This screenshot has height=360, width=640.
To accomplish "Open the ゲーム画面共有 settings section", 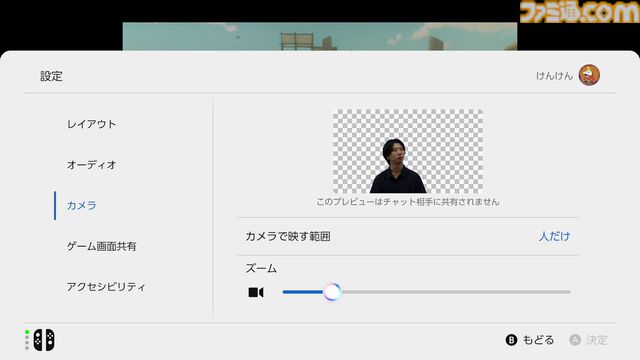I will (102, 246).
